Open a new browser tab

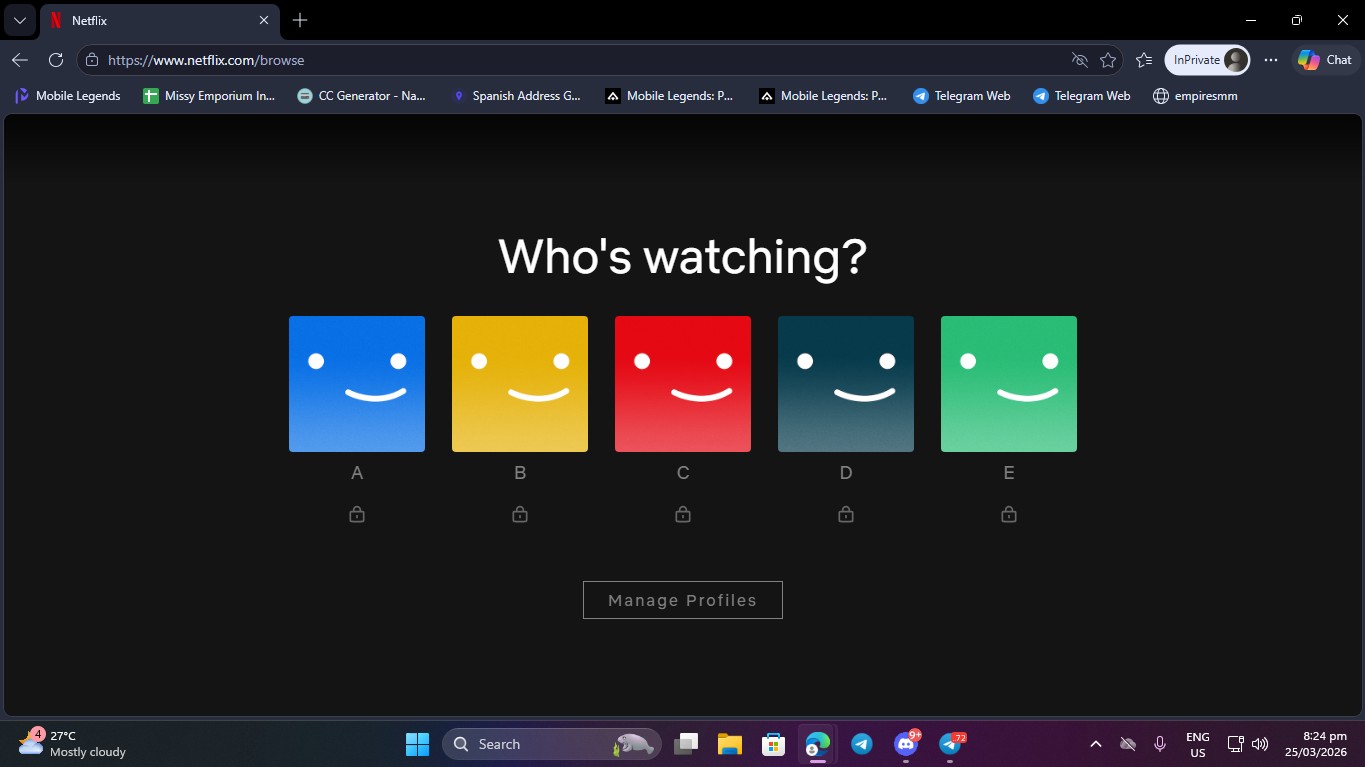tap(300, 20)
